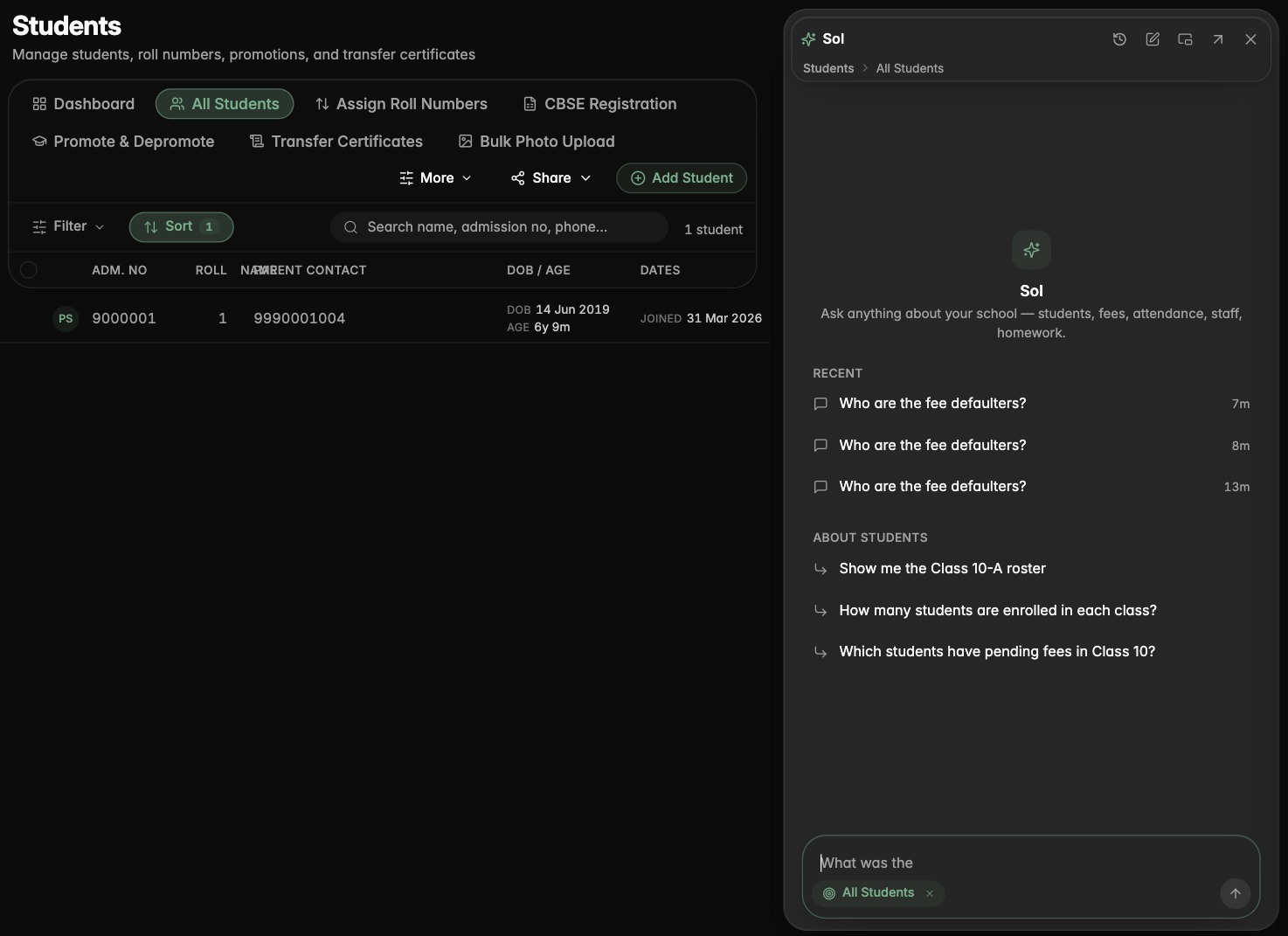The width and height of the screenshot is (1288, 936).
Task: Open Promote & Depromote tab
Action: point(123,142)
